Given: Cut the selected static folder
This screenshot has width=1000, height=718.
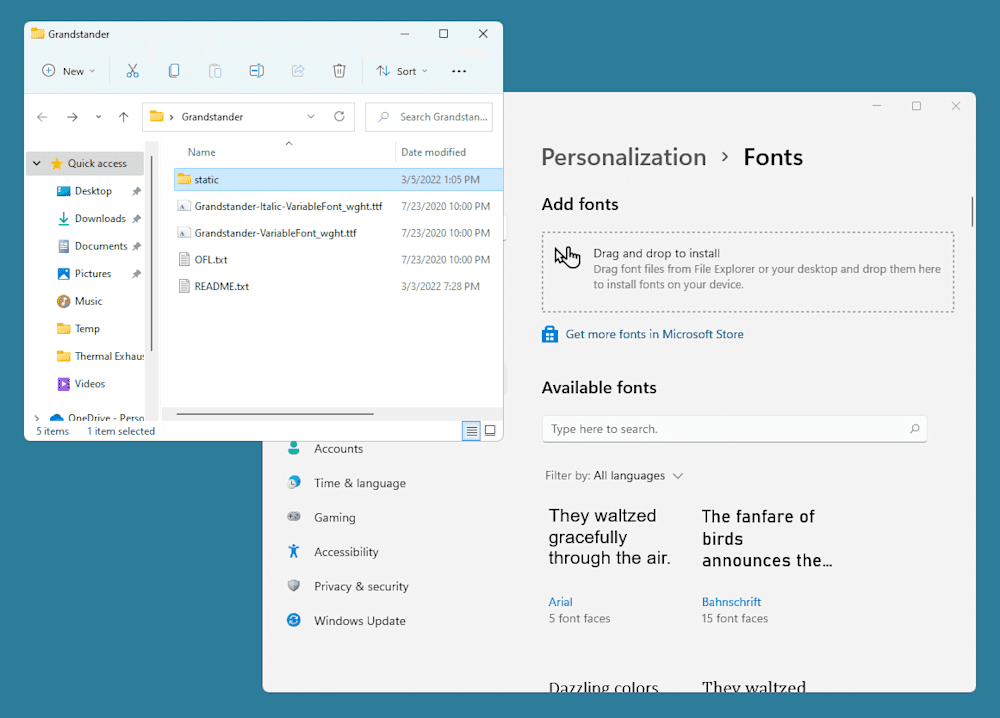Looking at the screenshot, I should pos(133,70).
